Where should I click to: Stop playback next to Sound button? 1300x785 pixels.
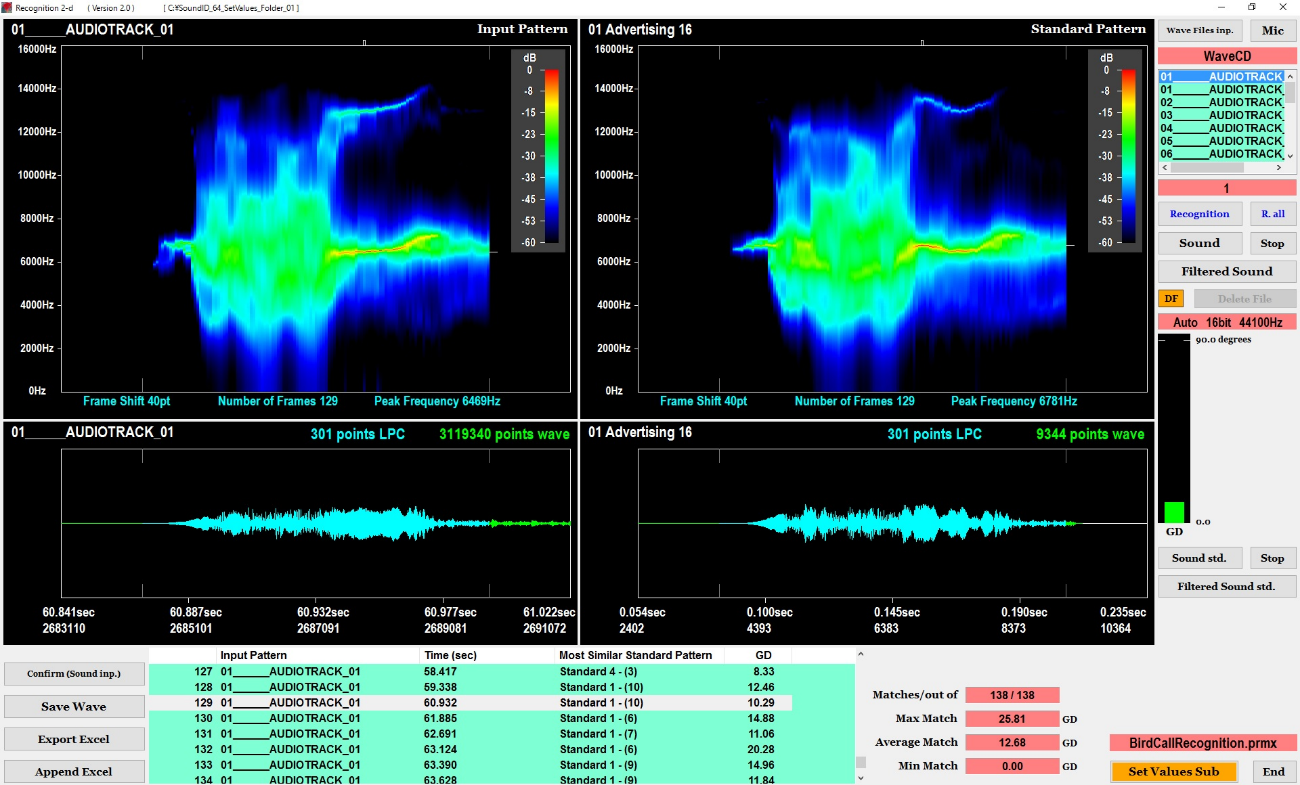(1272, 243)
